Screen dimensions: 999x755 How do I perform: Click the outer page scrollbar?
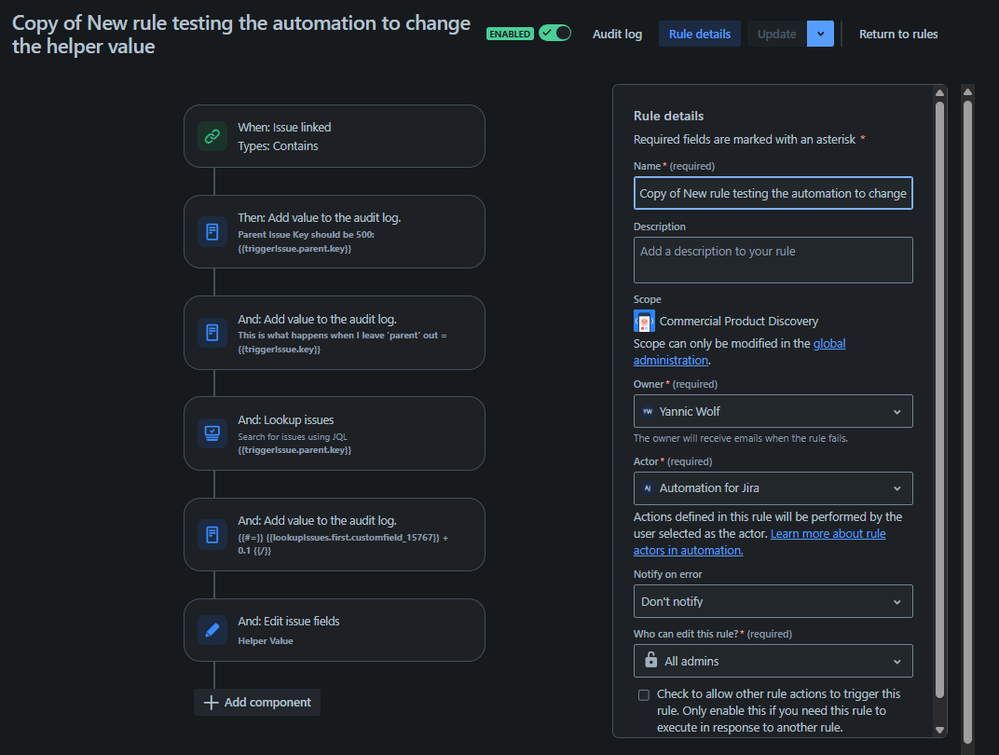(968, 421)
